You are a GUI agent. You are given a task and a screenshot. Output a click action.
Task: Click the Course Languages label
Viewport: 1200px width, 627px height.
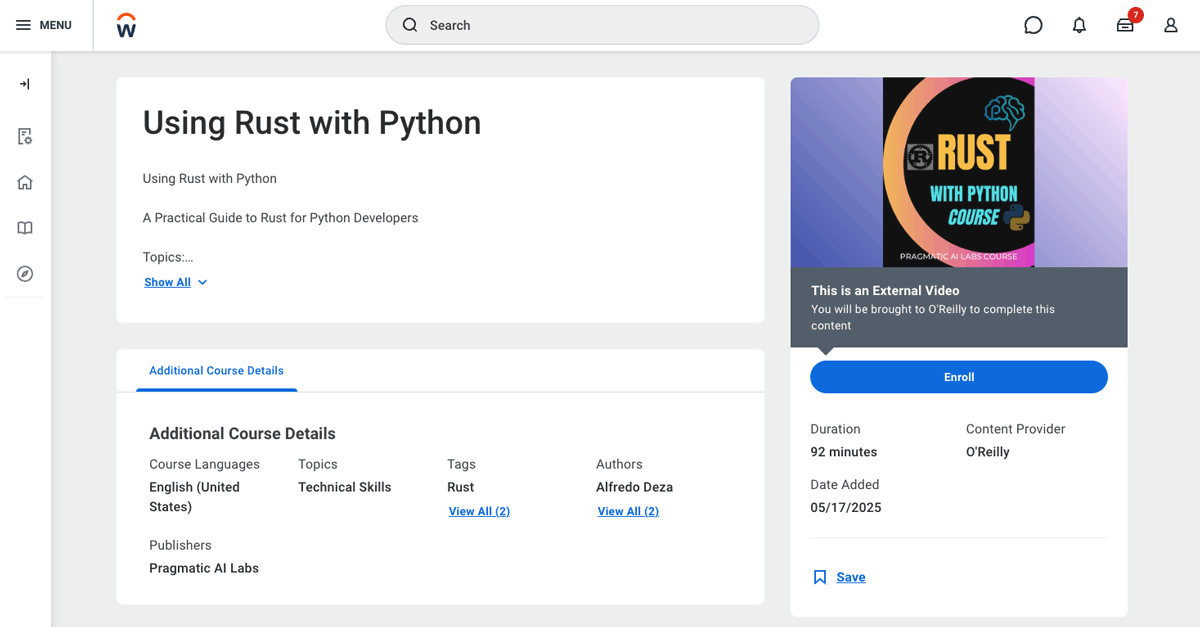click(204, 464)
